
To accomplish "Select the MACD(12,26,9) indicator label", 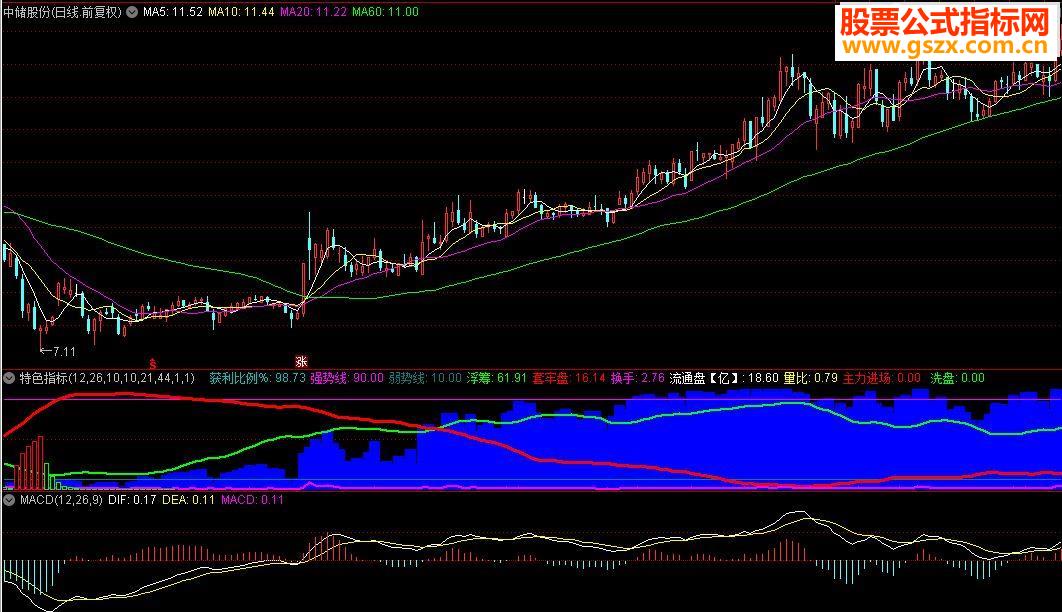I will pos(61,500).
